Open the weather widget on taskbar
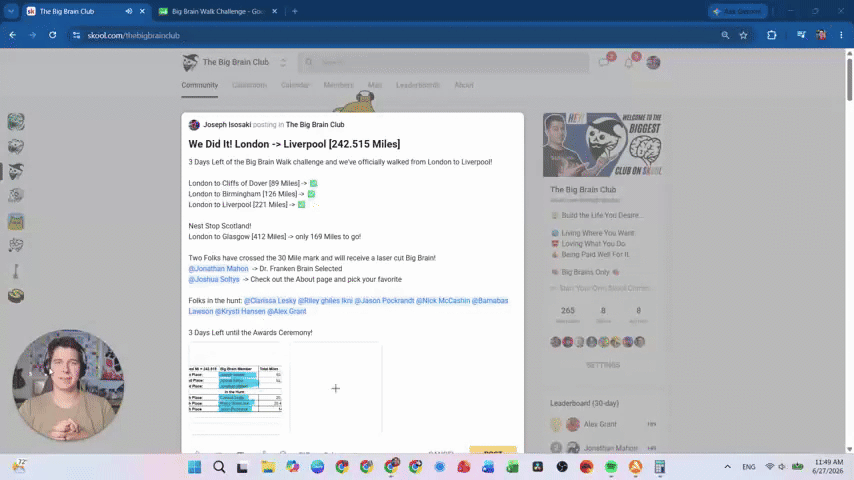Viewport: 854px width, 480px height. [20, 466]
